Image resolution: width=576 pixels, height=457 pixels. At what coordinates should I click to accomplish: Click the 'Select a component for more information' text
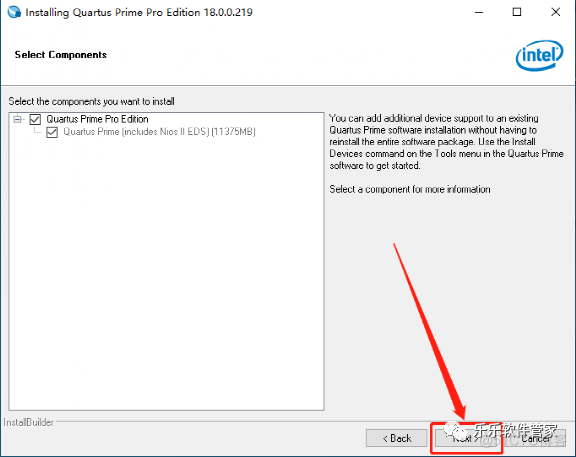pyautogui.click(x=410, y=189)
